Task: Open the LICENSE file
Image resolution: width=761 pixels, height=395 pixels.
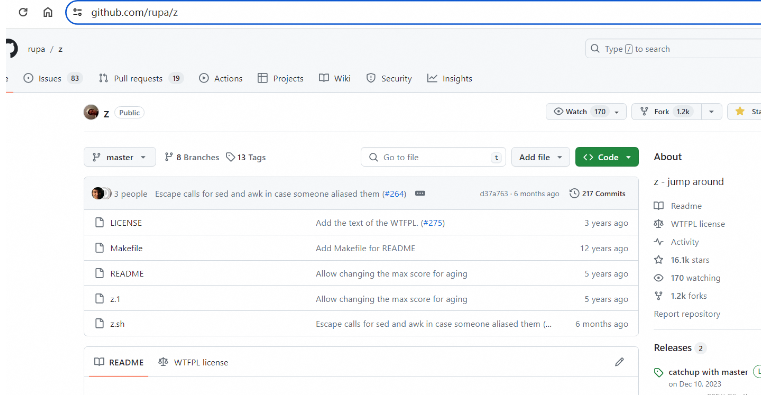Action: pos(126,223)
